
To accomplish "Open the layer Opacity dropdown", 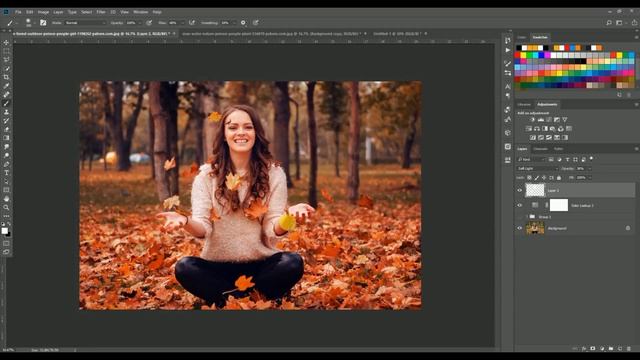I will [x=589, y=168].
